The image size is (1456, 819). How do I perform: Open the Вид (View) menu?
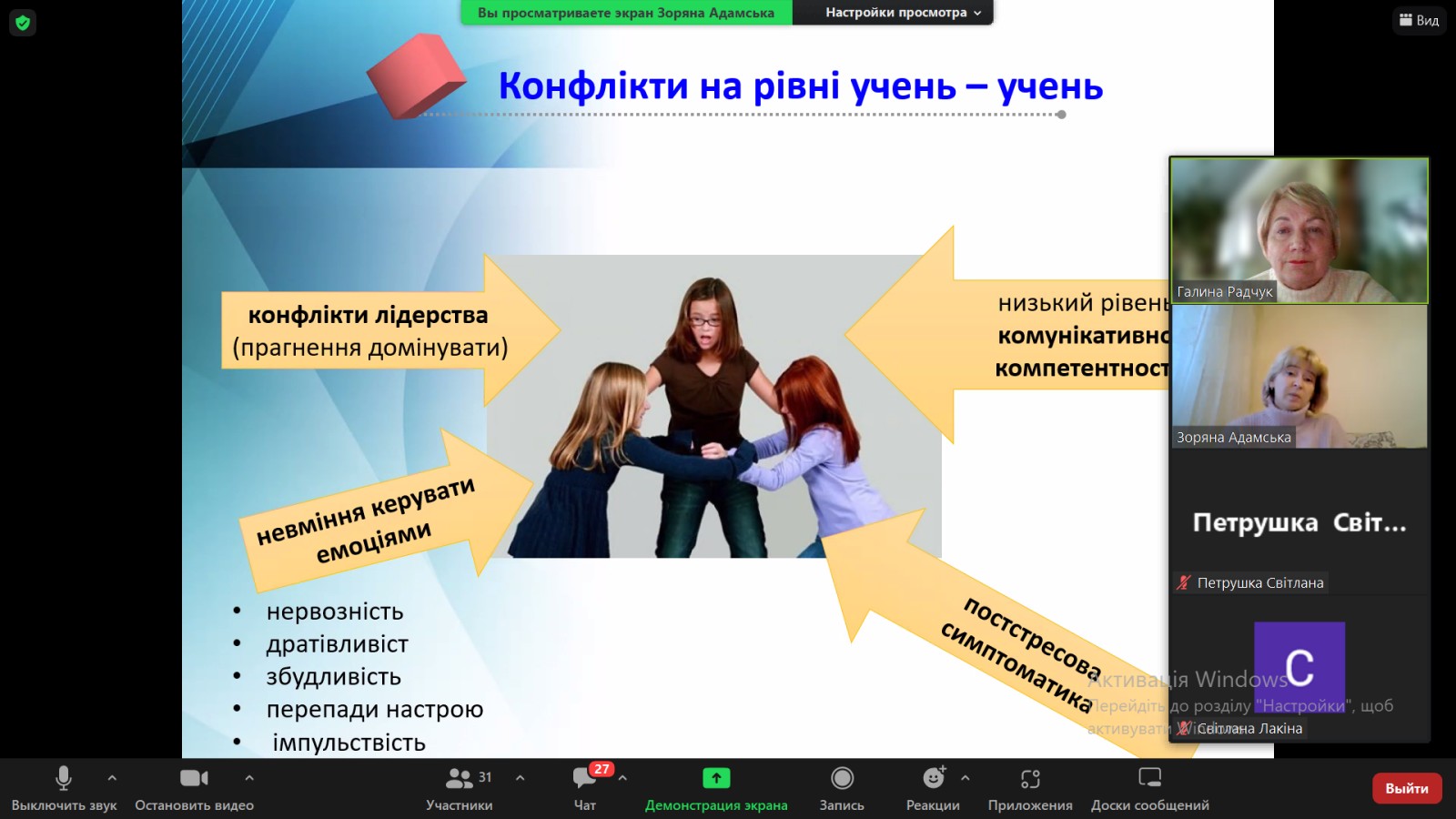point(1419,20)
